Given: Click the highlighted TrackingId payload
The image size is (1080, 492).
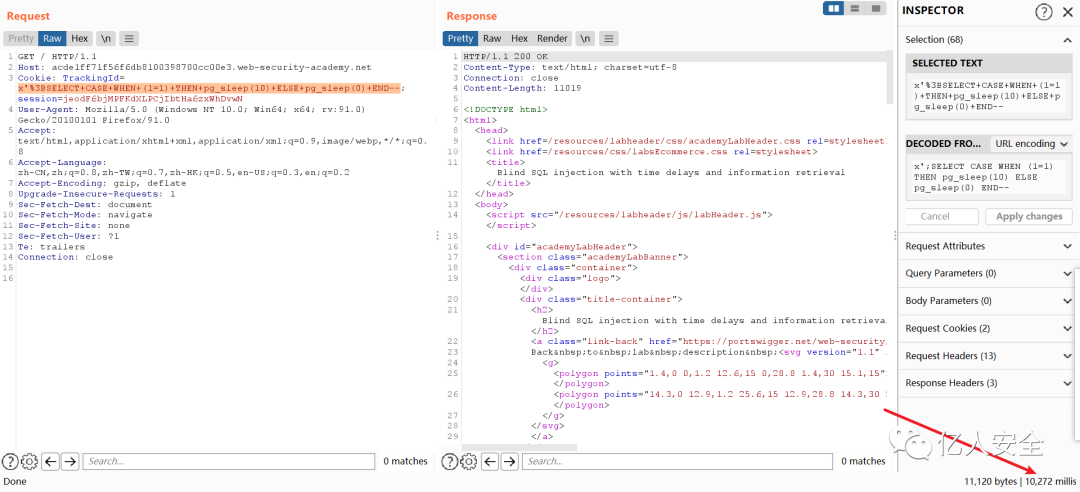Looking at the screenshot, I should pos(210,88).
